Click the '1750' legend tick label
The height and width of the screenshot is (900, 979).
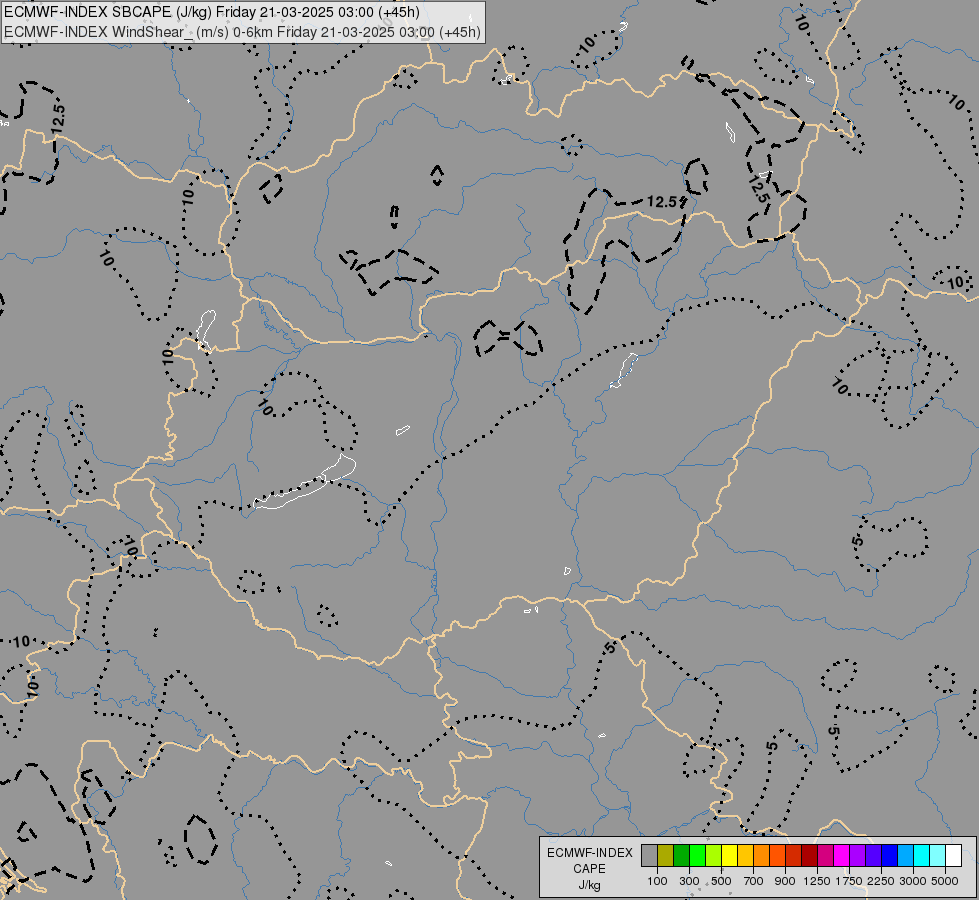point(849,881)
